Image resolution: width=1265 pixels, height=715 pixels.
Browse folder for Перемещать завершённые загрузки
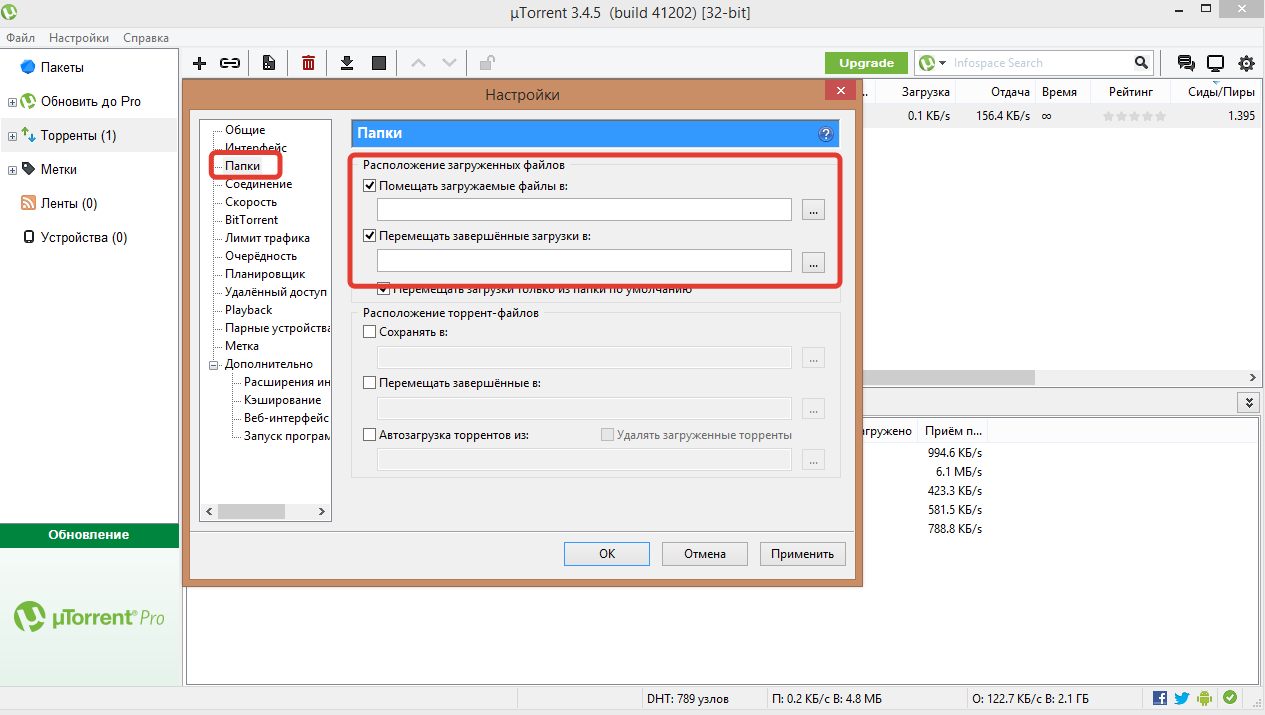813,261
